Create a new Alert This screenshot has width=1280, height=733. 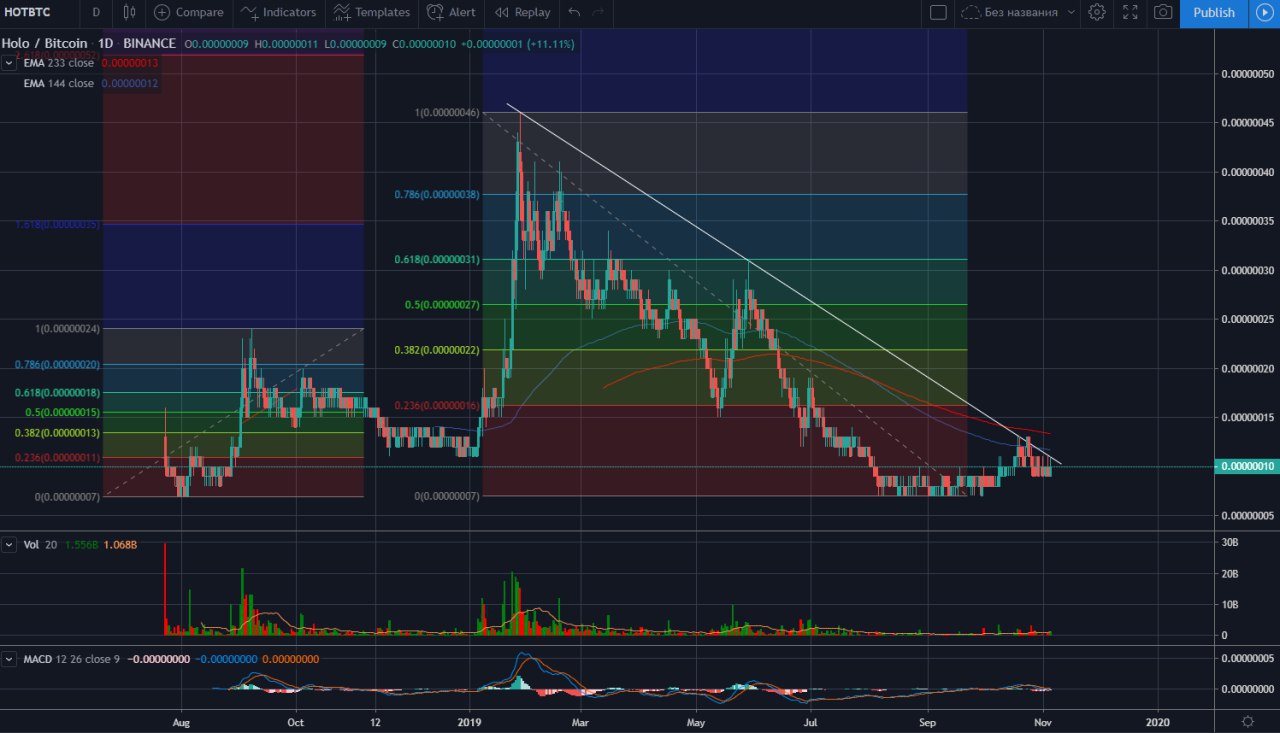tap(451, 13)
